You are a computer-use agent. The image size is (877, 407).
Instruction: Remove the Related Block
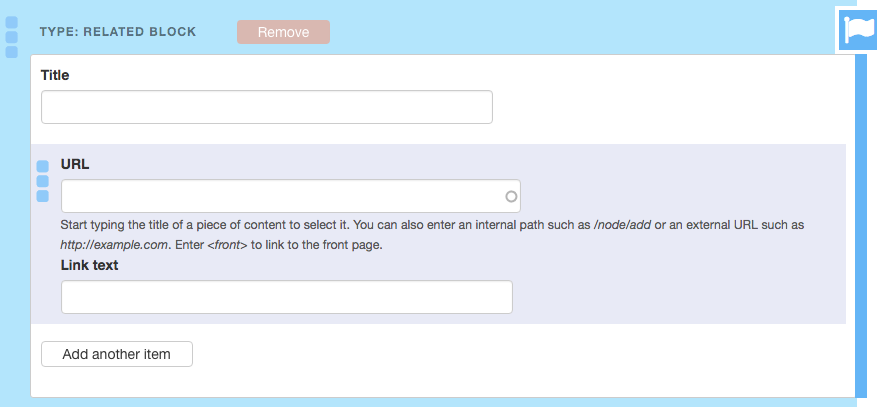tap(283, 32)
